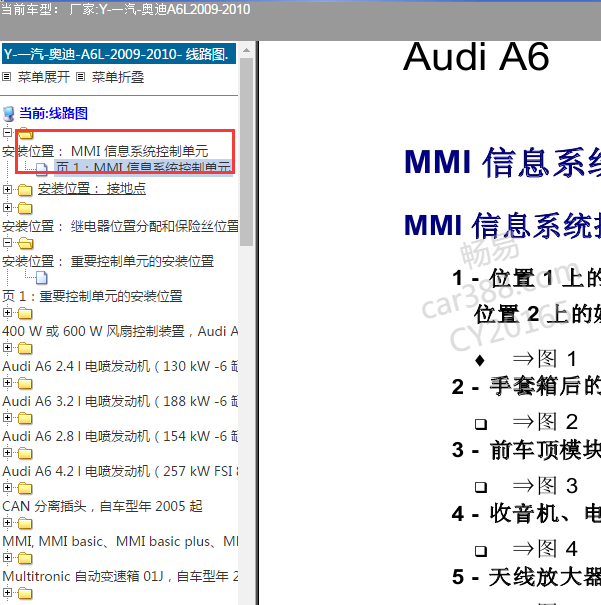The height and width of the screenshot is (605, 601).
Task: Open Audi A6 4.2 l 电喷发动机 257 kW FSI entry
Action: coord(120,471)
